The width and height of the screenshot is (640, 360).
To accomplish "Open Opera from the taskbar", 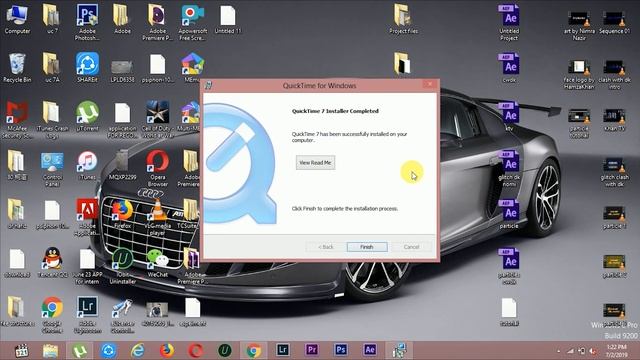I will point(196,351).
